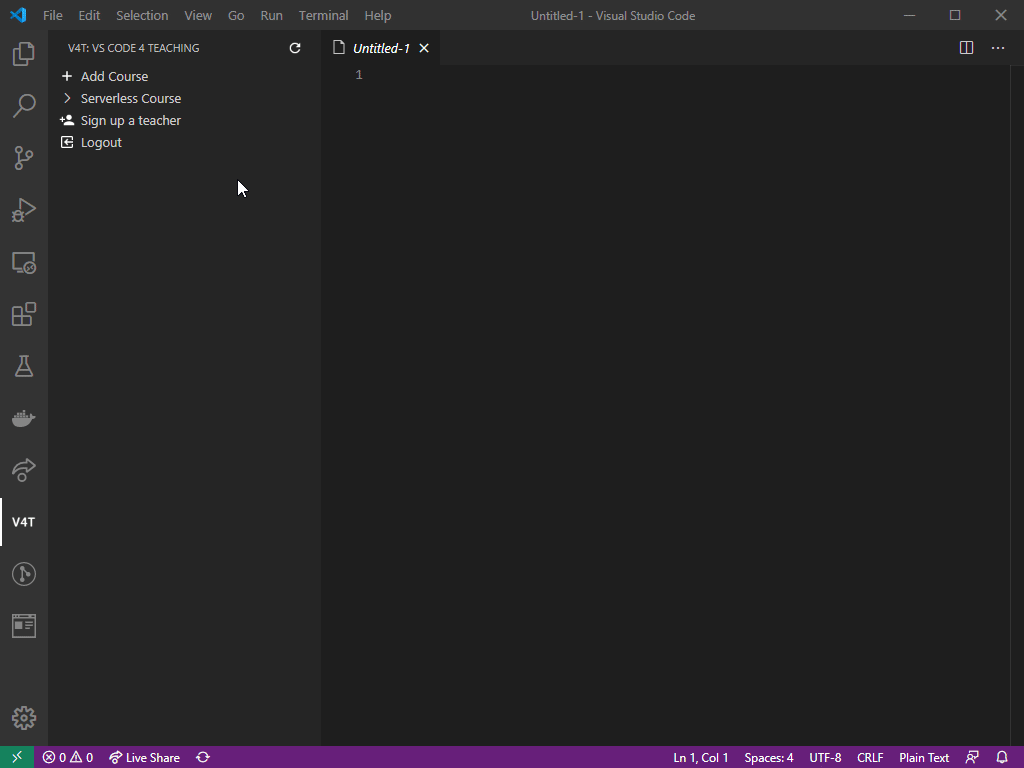Open the Selection menu
Viewport: 1024px width, 768px height.
point(142,15)
